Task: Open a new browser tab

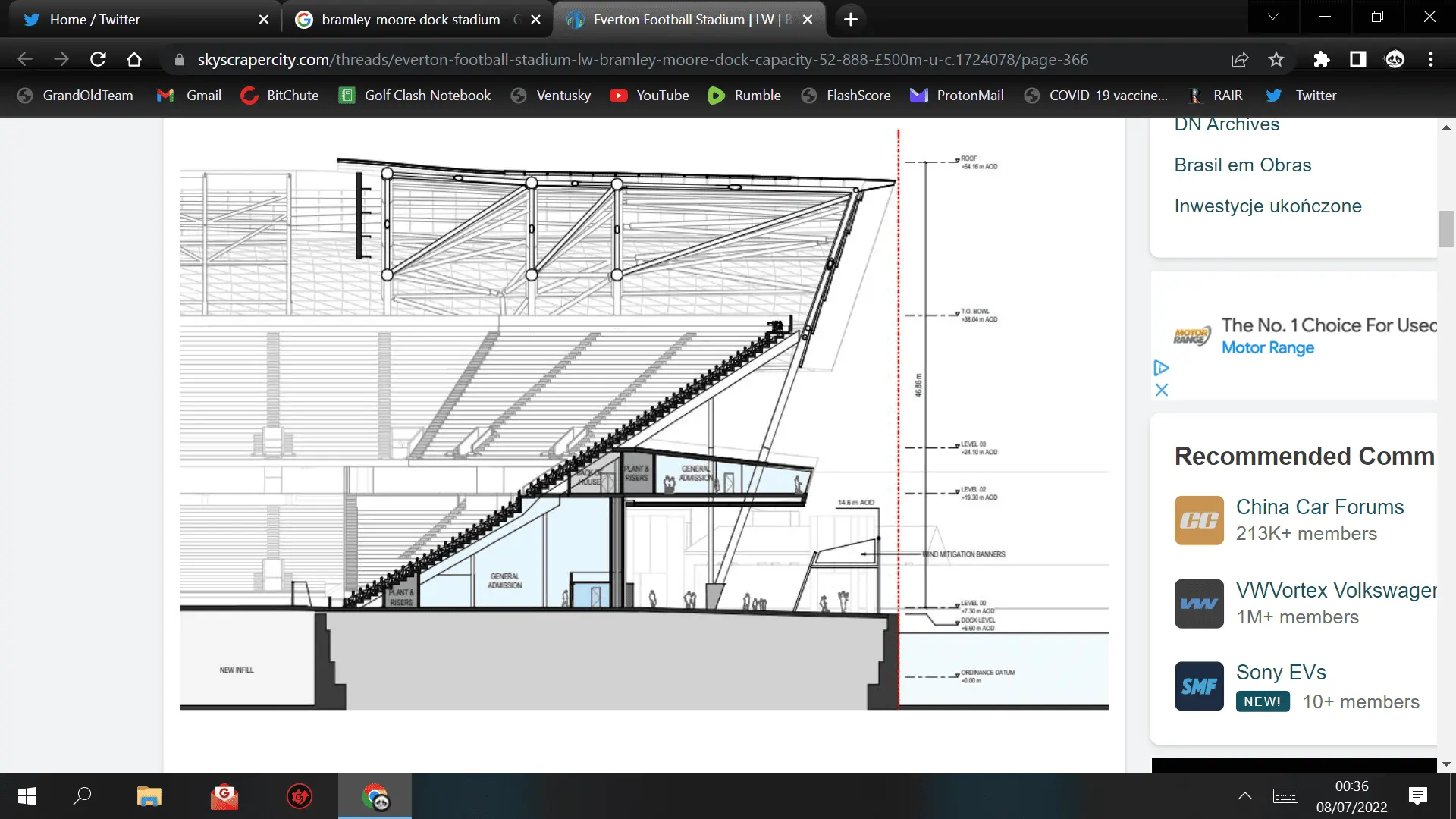Action: tap(851, 19)
